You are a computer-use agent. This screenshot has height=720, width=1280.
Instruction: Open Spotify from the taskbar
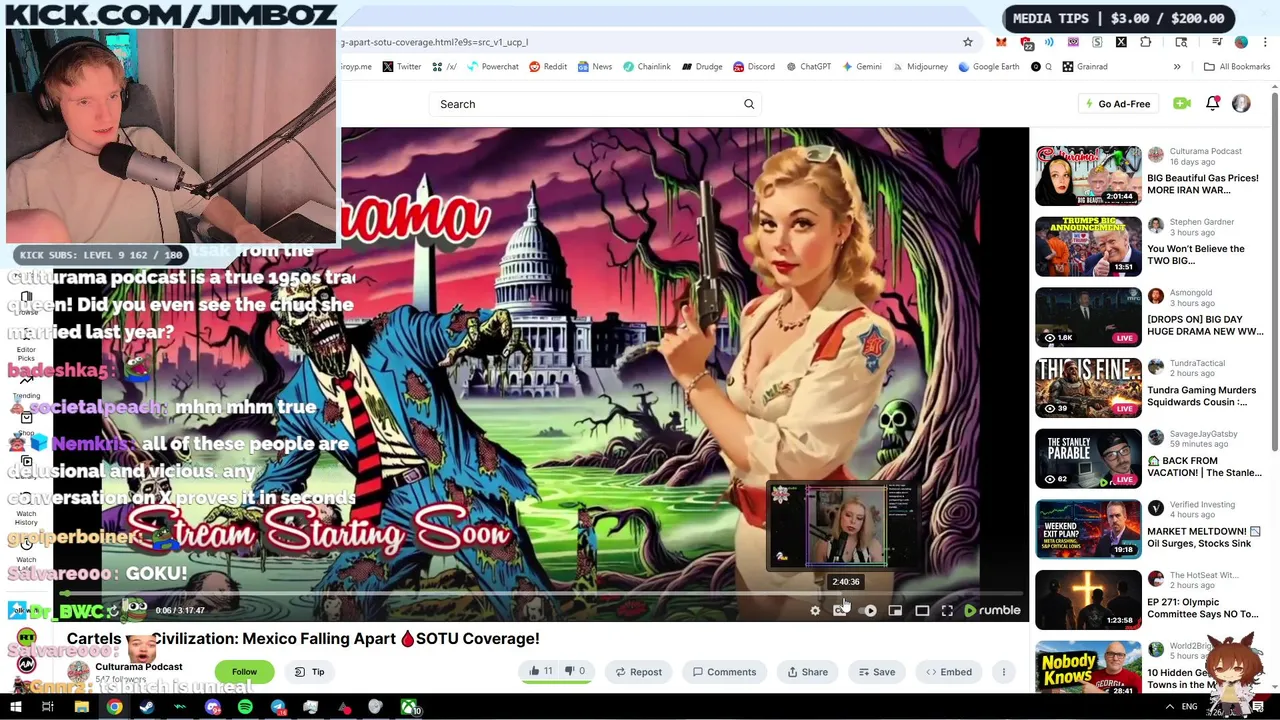pyautogui.click(x=245, y=708)
